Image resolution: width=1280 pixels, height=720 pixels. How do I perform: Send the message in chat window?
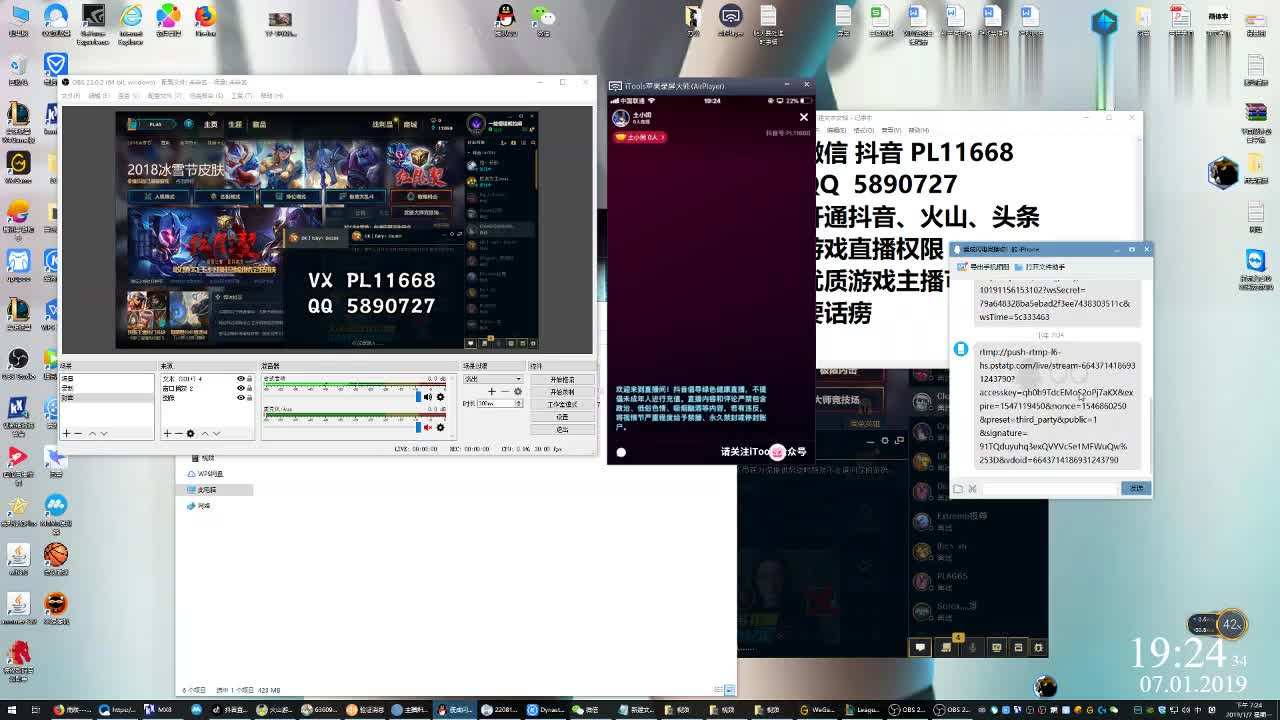pyautogui.click(x=1136, y=488)
